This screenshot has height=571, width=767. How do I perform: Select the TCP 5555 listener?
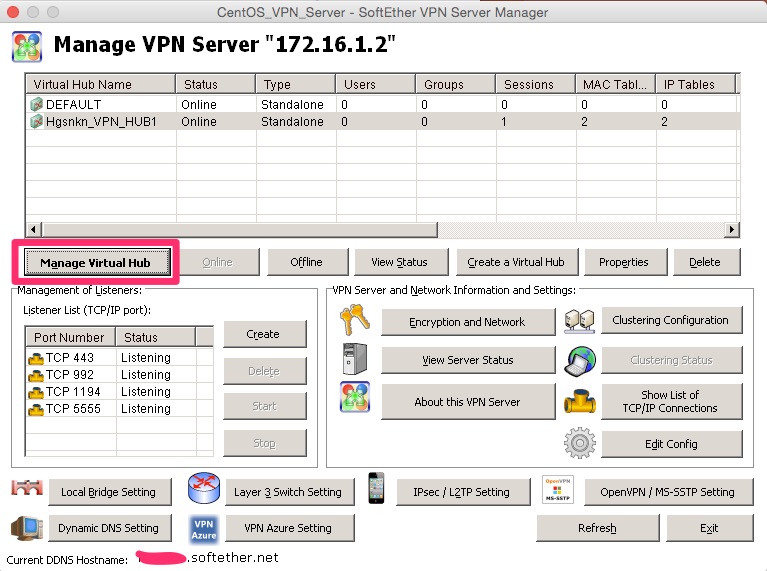coord(119,409)
